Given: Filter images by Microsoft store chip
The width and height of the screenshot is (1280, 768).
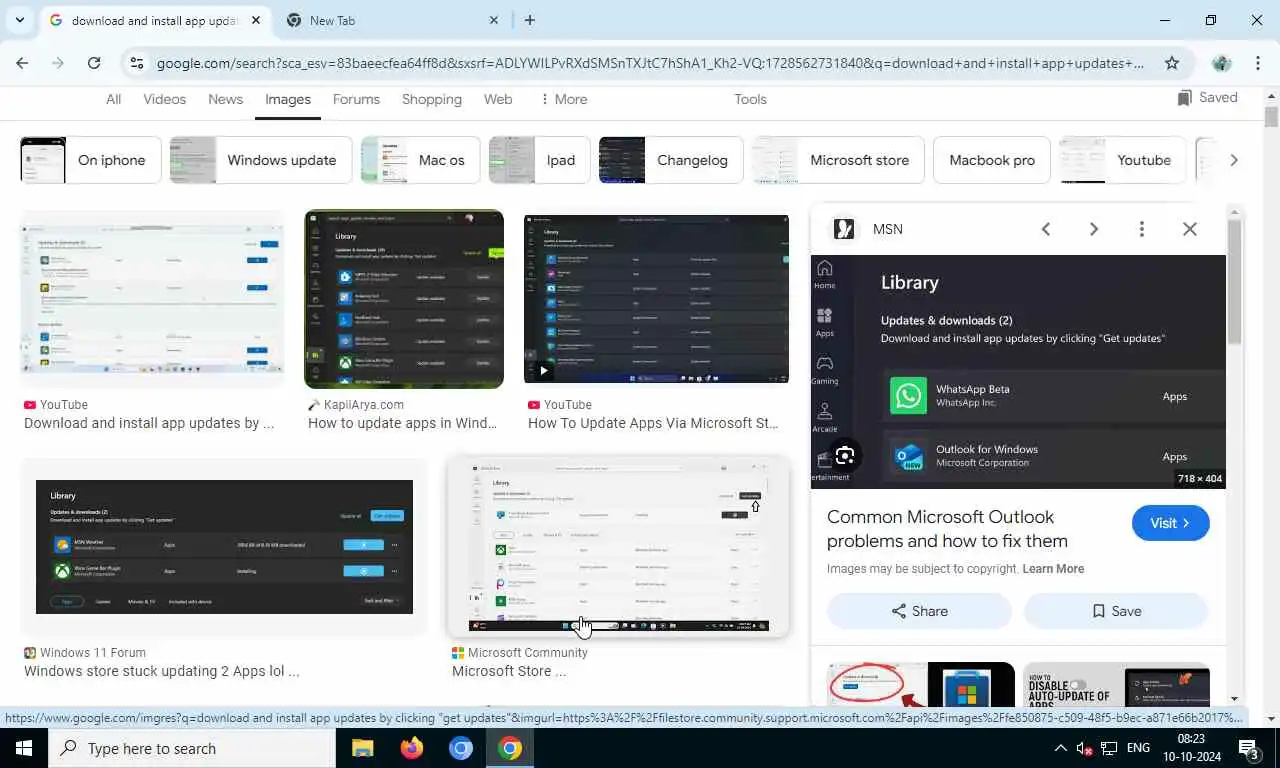Looking at the screenshot, I should tap(838, 160).
